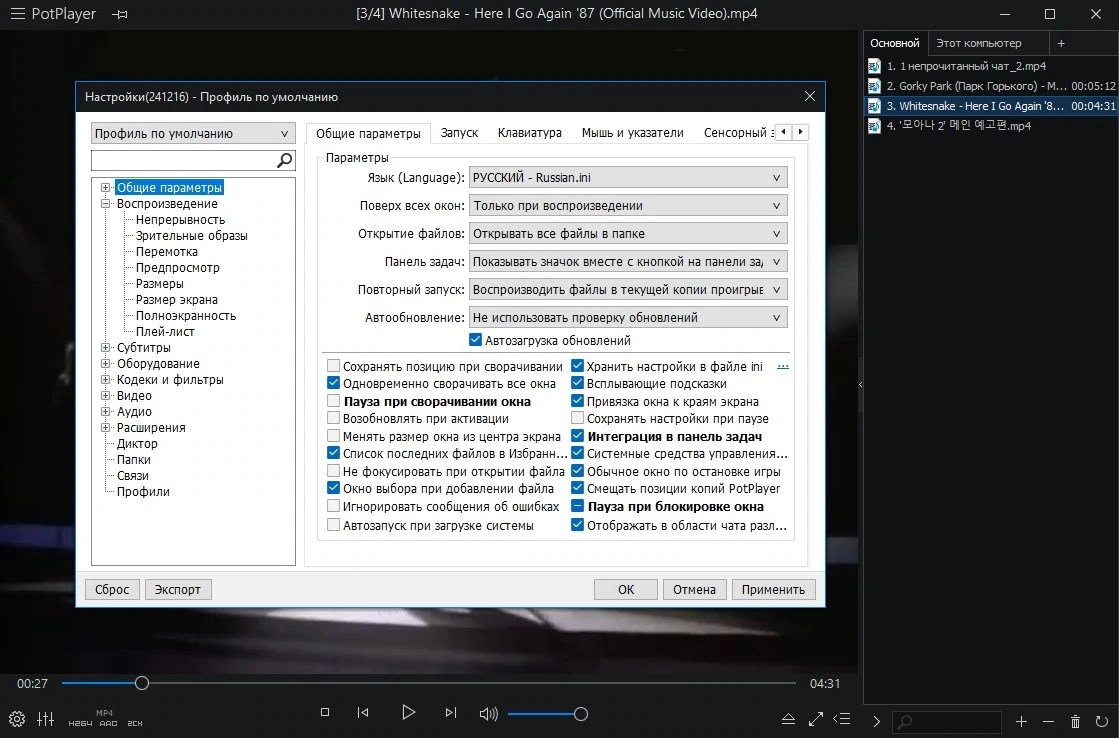Image resolution: width=1119 pixels, height=738 pixels.
Task: Uncheck Хранить настройки в файле ini
Action: coord(577,366)
